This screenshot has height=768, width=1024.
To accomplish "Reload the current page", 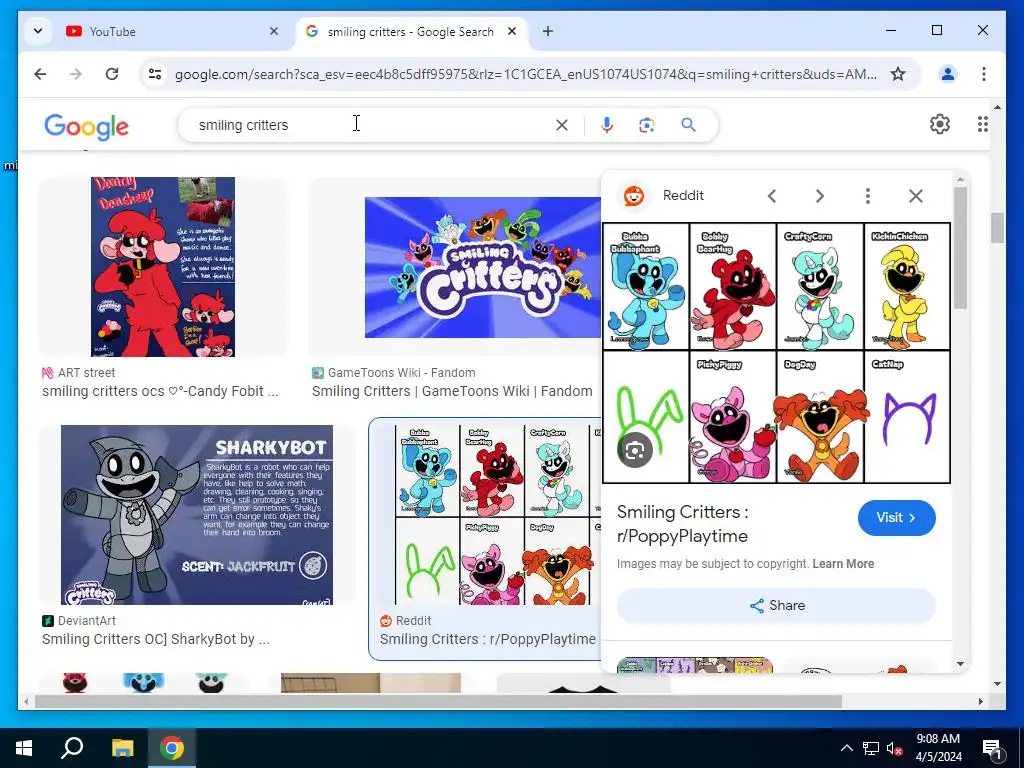I will click(112, 74).
